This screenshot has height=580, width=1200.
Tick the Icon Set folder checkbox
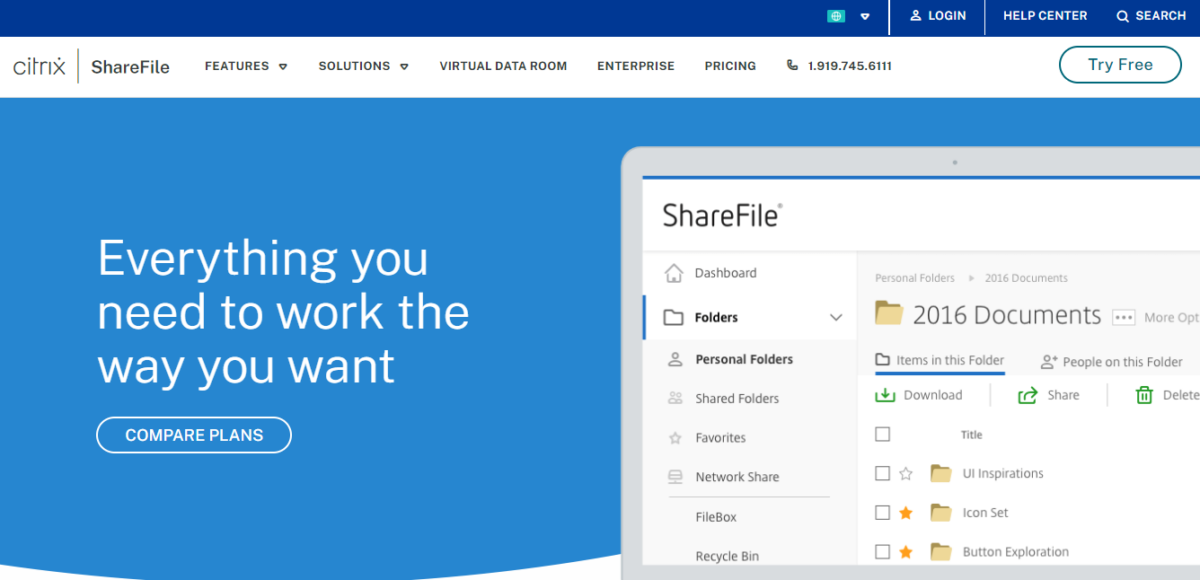[882, 513]
